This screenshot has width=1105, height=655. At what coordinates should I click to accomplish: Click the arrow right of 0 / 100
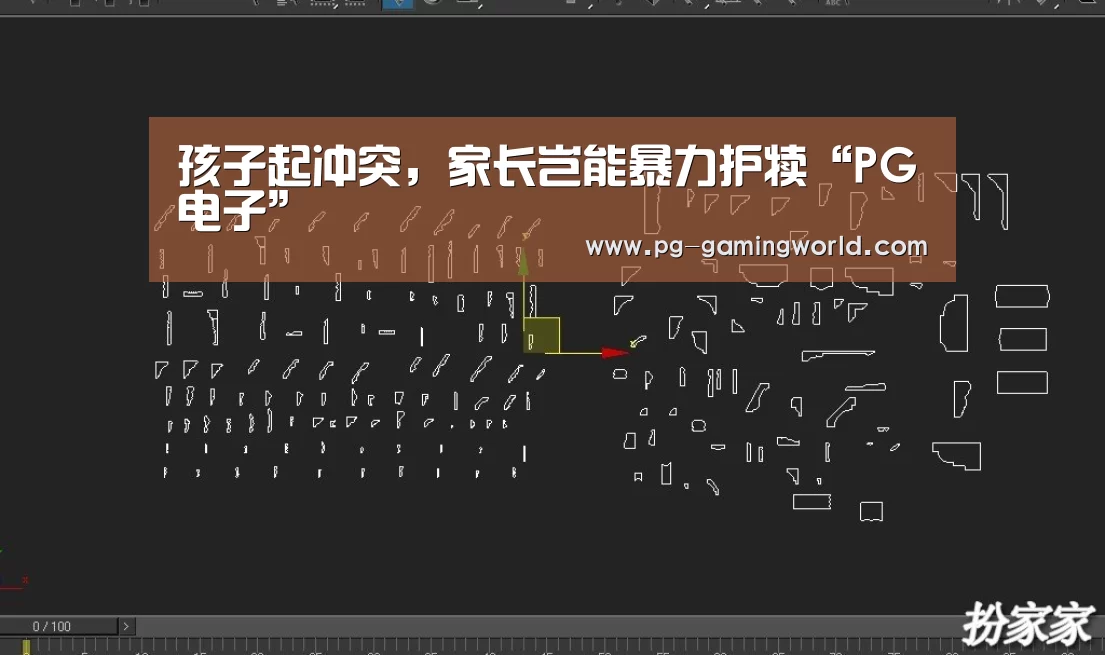[x=126, y=626]
